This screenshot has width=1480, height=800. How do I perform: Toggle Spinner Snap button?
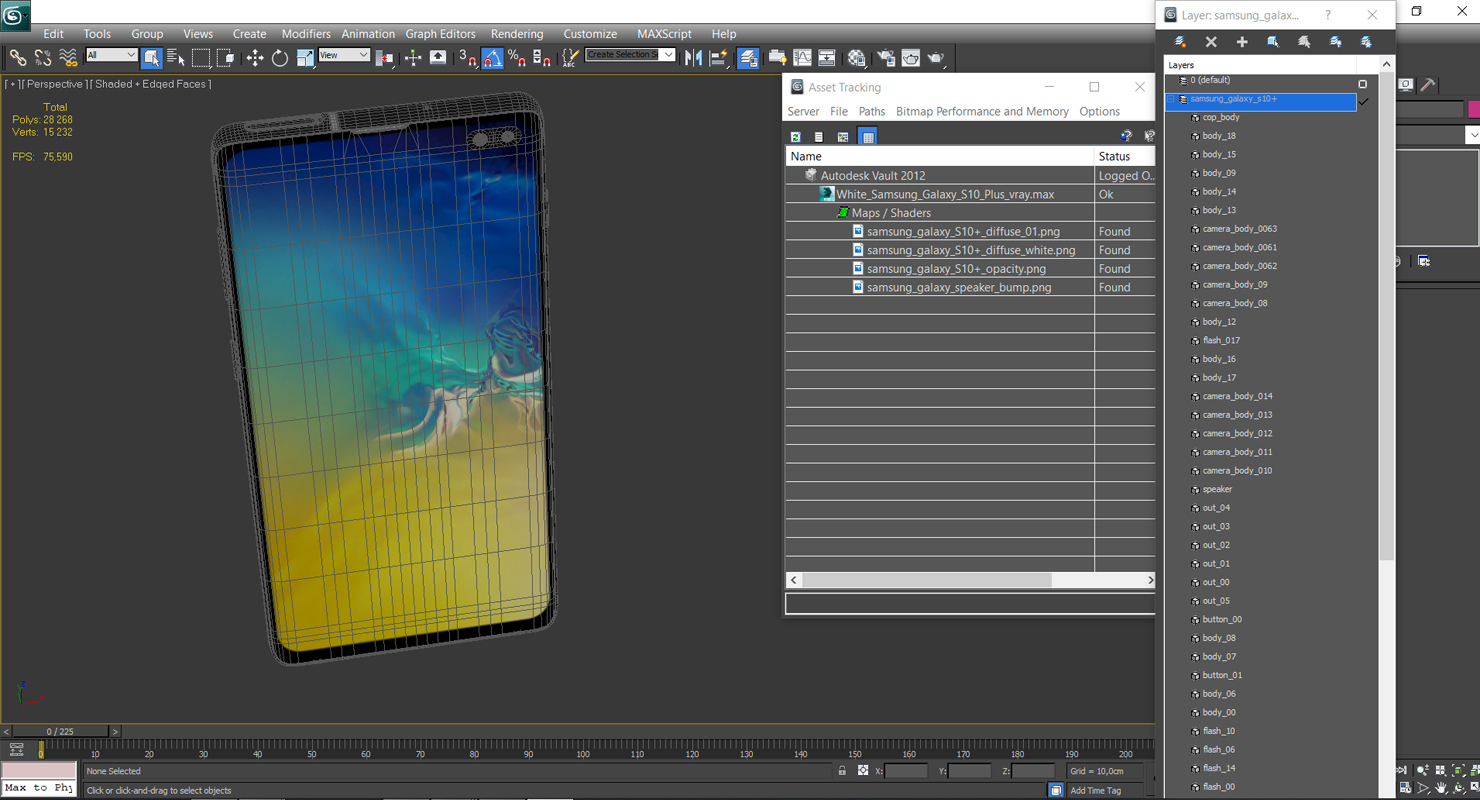(x=542, y=58)
